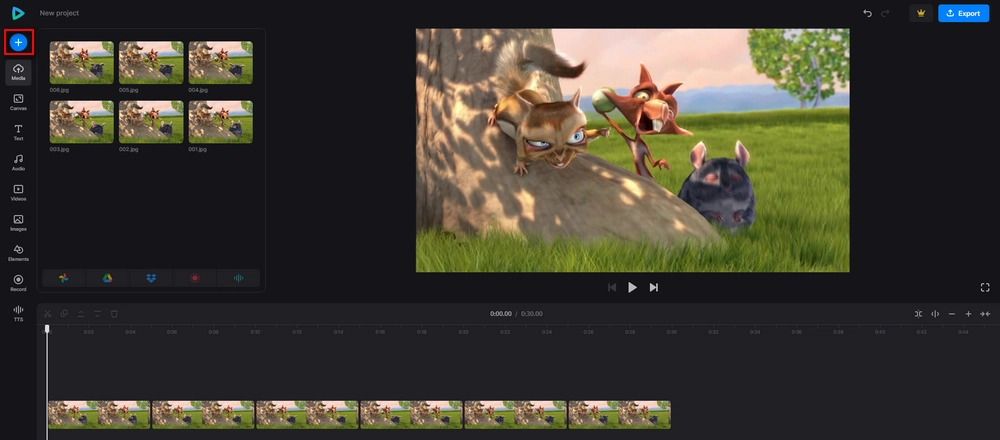Open the Media panel in the sidebar
Viewport: 1000px width, 440px height.
click(x=18, y=72)
